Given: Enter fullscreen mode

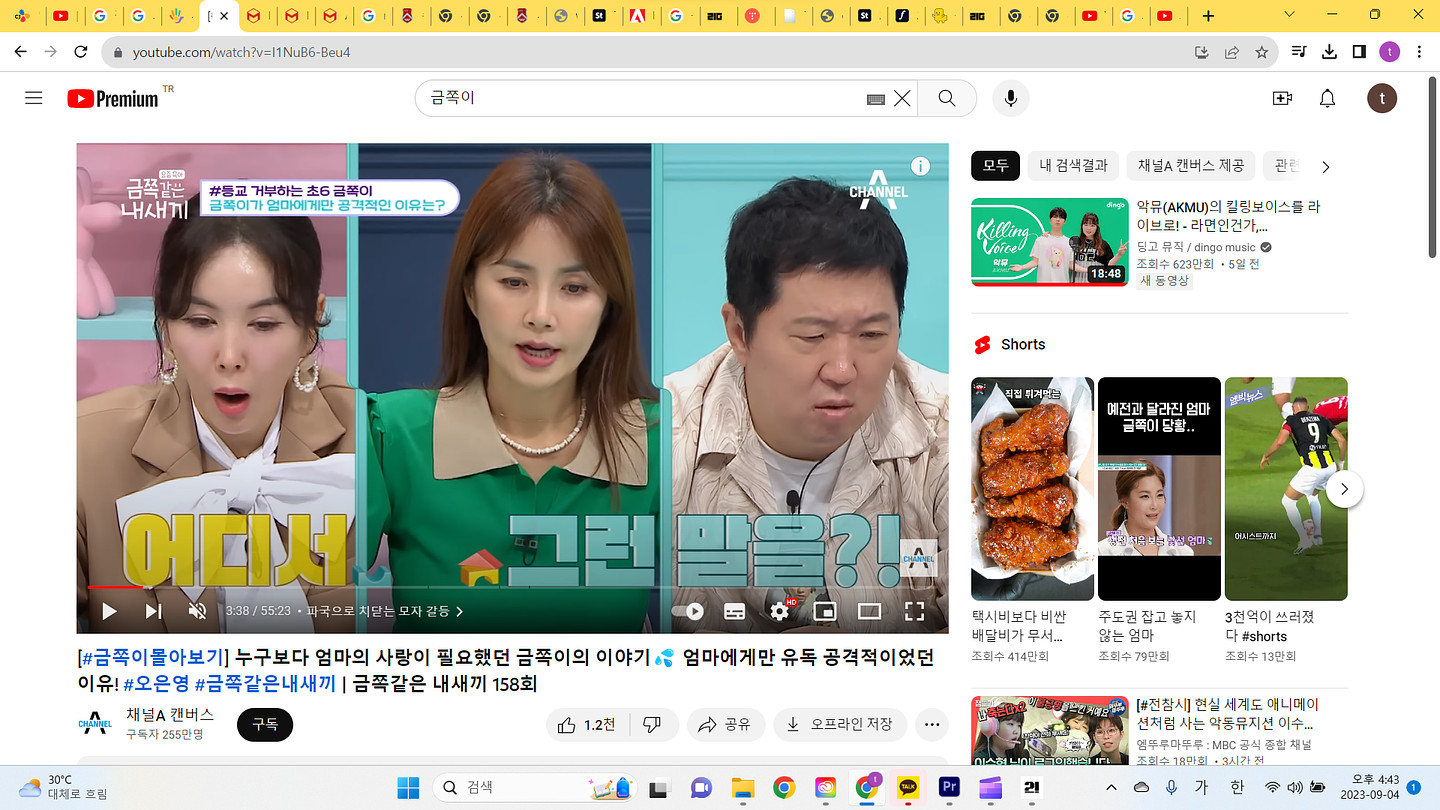Looking at the screenshot, I should click(914, 611).
